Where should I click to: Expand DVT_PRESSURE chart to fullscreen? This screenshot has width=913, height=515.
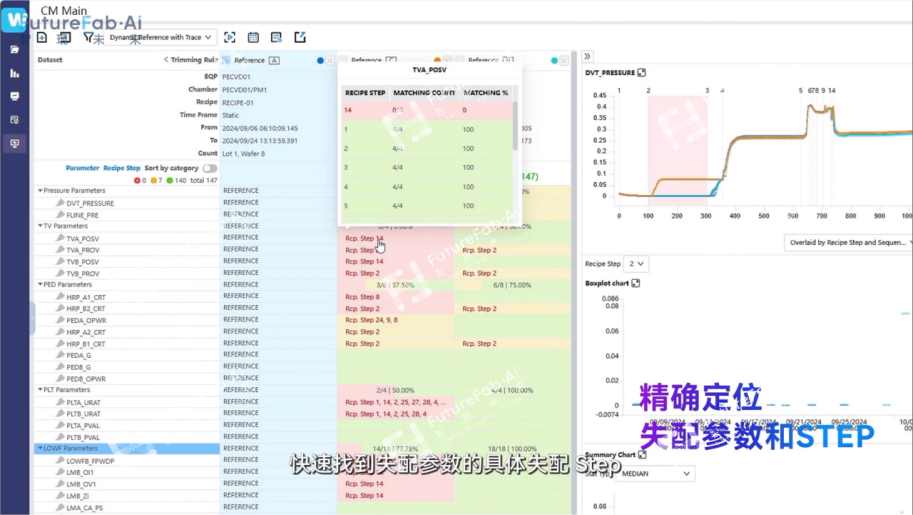coord(642,73)
